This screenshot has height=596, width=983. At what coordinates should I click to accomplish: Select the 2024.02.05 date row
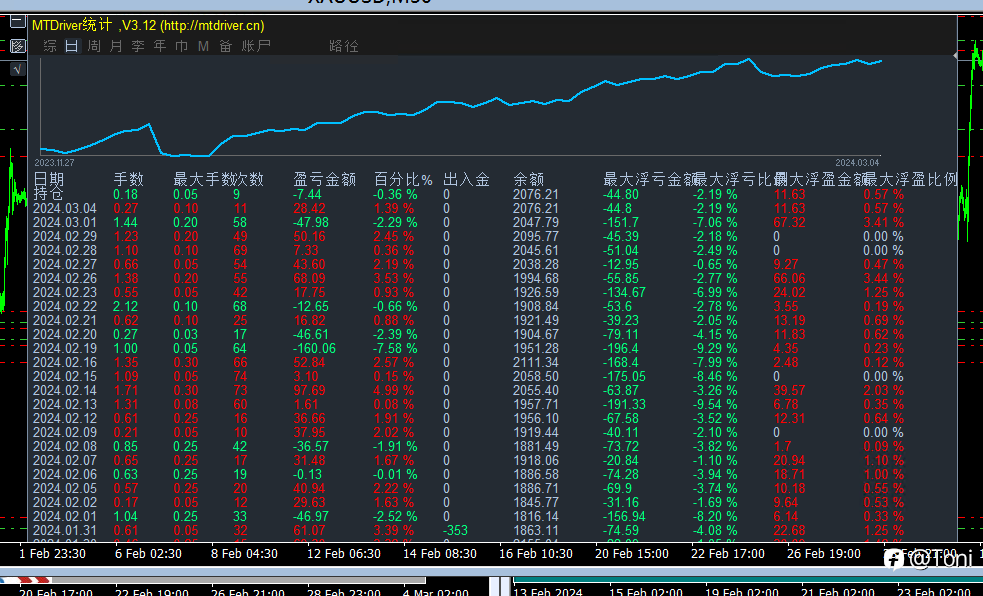pos(65,488)
